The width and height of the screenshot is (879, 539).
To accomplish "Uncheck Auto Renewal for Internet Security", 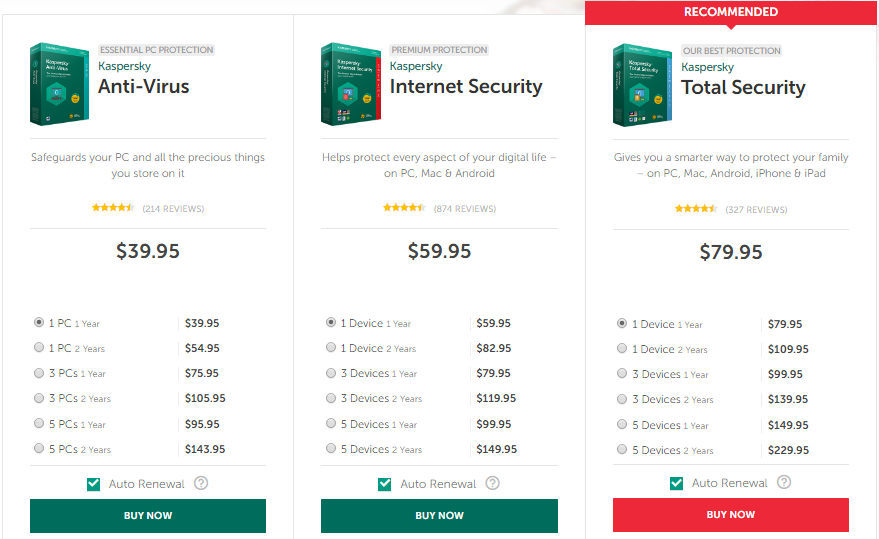I will pos(385,484).
